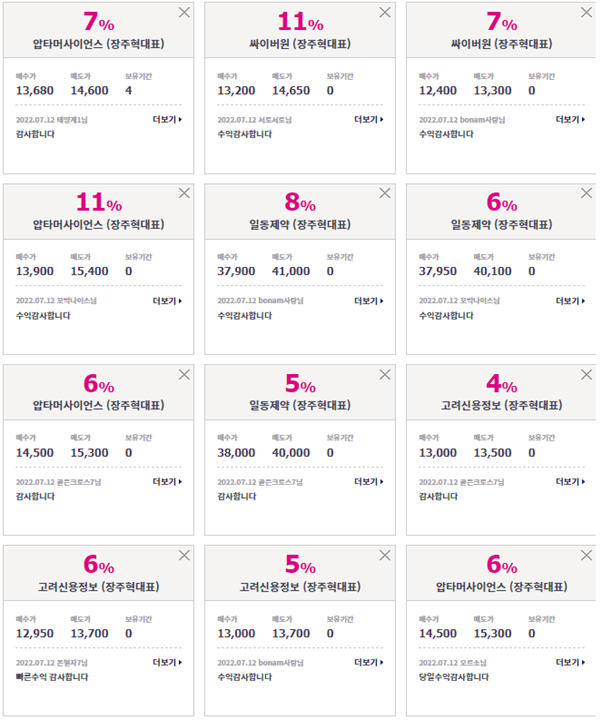Close the 6% 고려신용정보 card

coord(184,556)
